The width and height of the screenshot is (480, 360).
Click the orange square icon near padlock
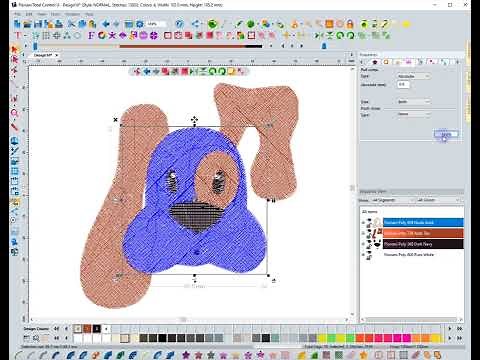pos(329,24)
